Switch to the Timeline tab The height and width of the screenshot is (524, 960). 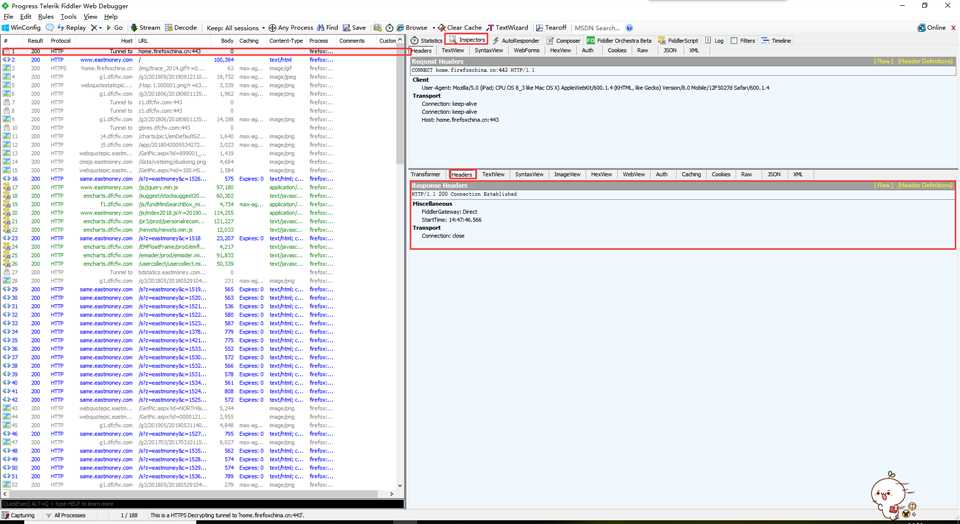click(776, 40)
